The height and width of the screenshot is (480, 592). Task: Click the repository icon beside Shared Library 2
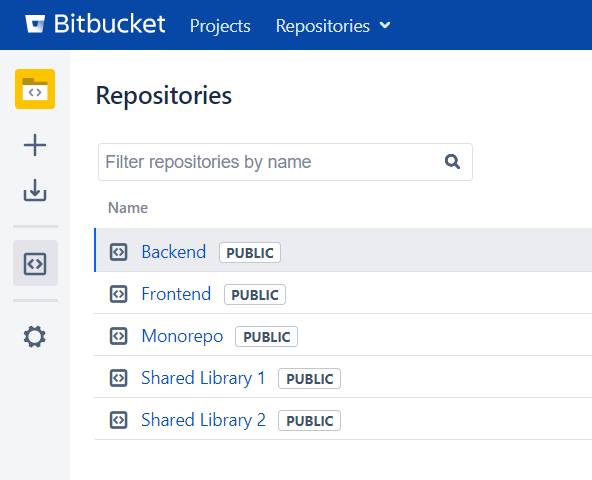(119, 420)
